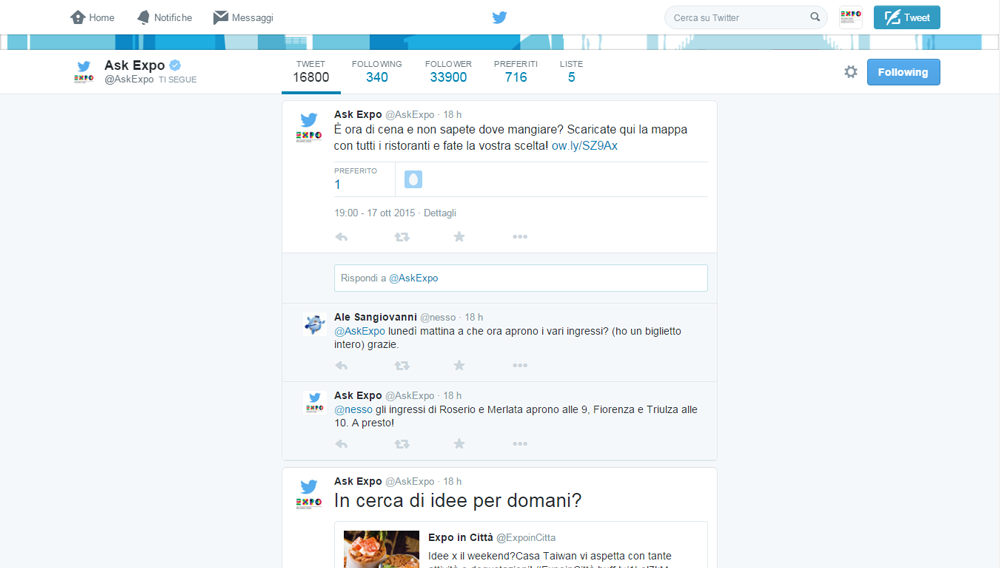The width and height of the screenshot is (1000, 568).
Task: Reply to the dinner map tweet
Action: pos(341,237)
